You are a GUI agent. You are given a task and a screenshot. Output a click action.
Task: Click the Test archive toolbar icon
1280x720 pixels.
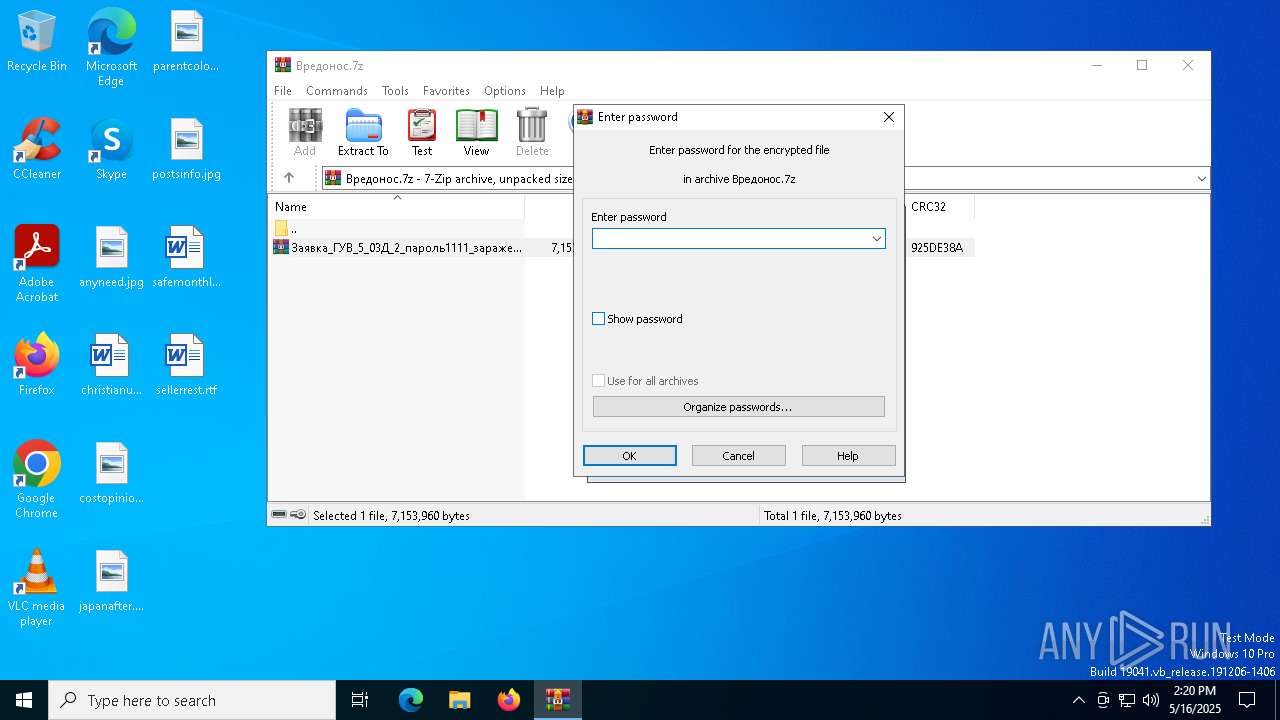[422, 133]
